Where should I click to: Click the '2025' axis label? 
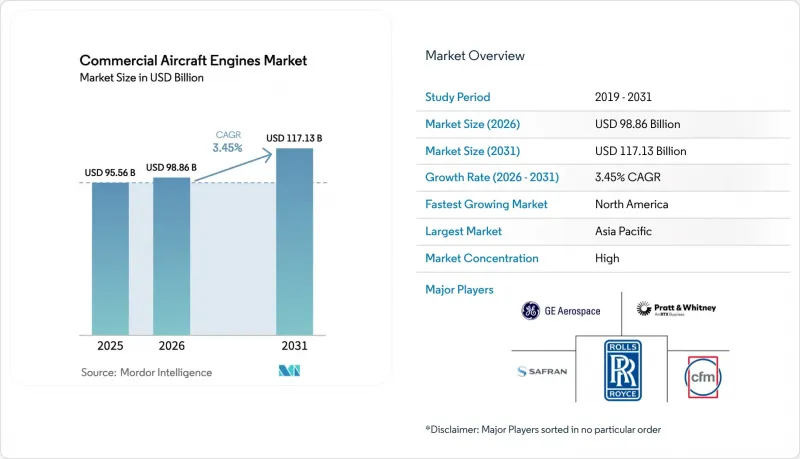coord(110,346)
